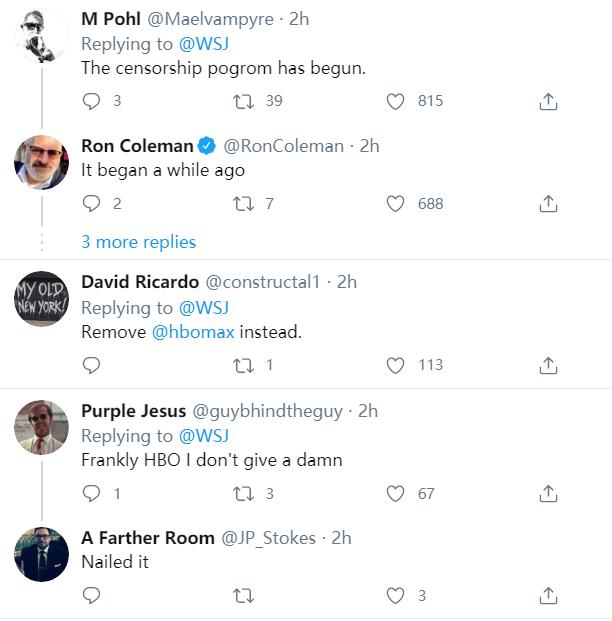Viewport: 612px width, 621px height.
Task: Like M Pohl's tweet with 815 likes
Action: click(396, 101)
